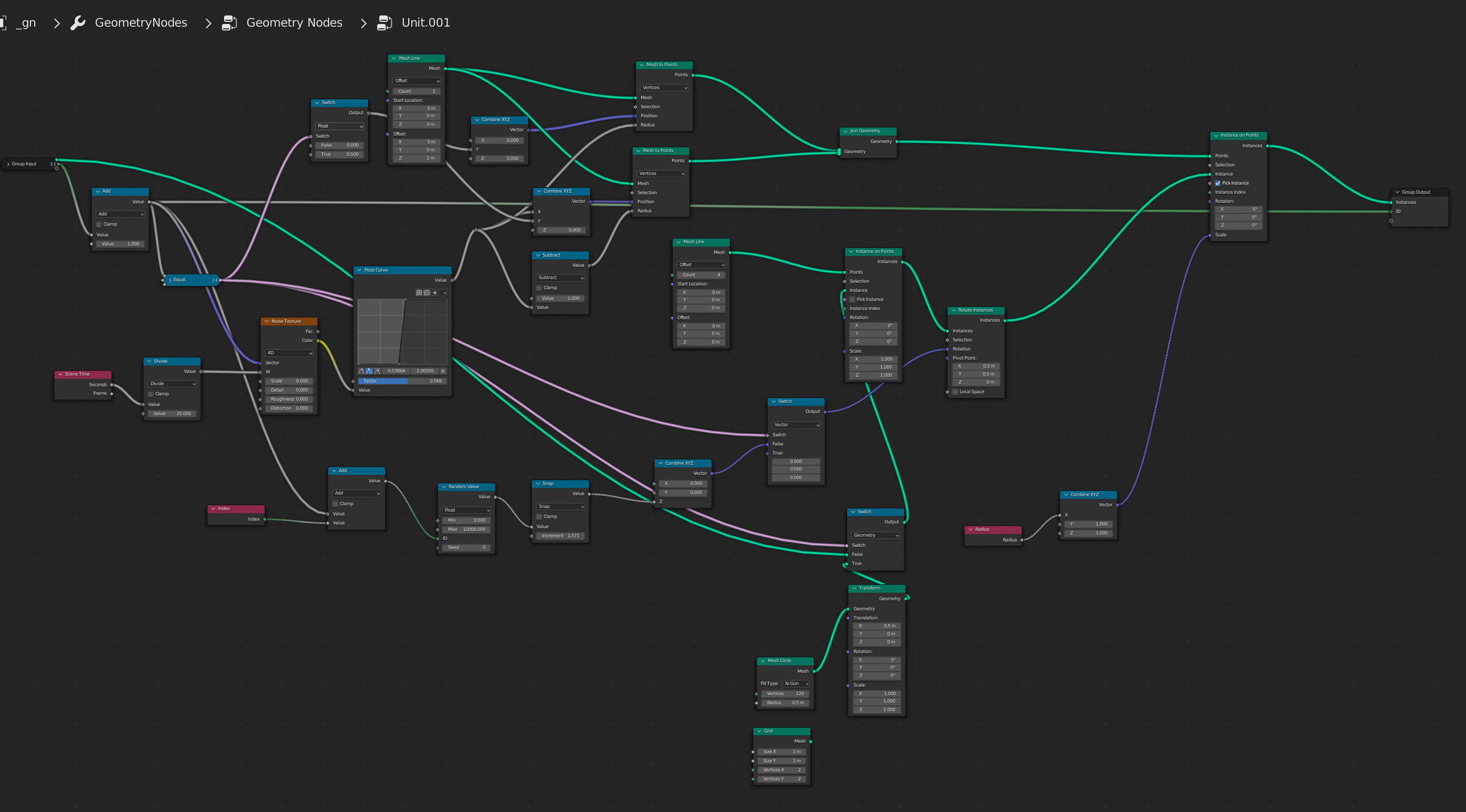This screenshot has width=1466, height=812.
Task: Click the Transform Translation X 0.5 m field
Action: (x=877, y=626)
